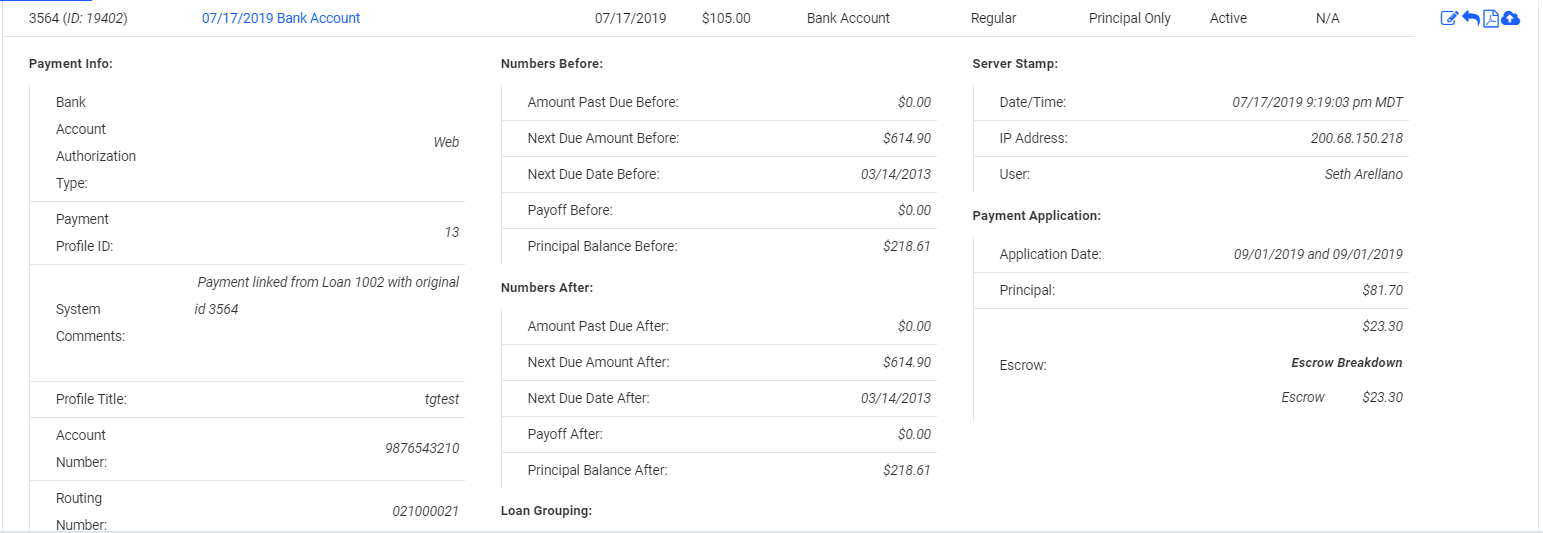Click the Application Date value
The image size is (1543, 533).
(x=1318, y=254)
